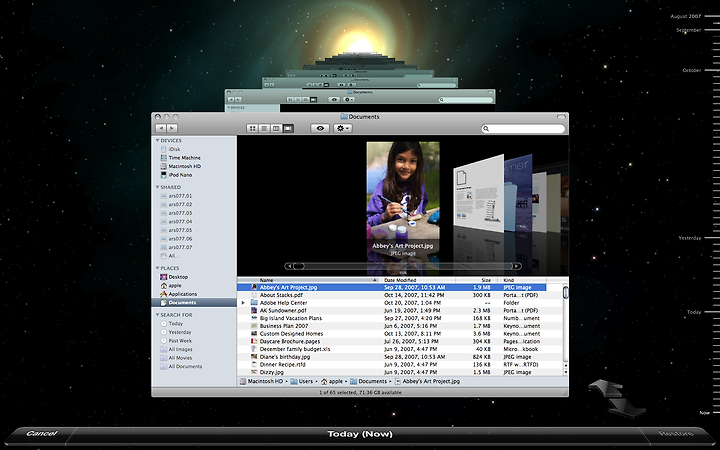
Task: Collapse the PLACES sidebar section
Action: pyautogui.click(x=158, y=268)
